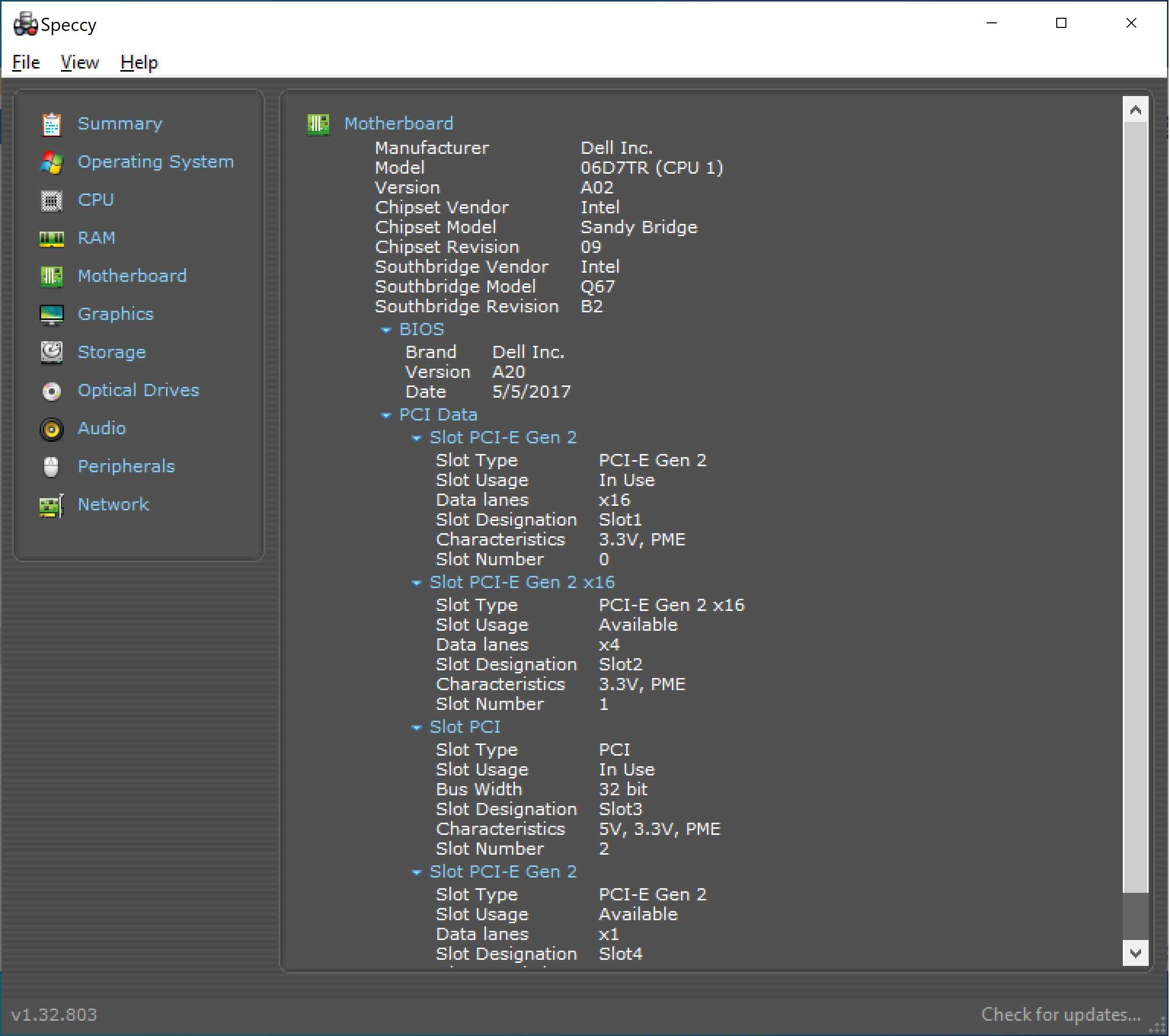Open the Help menu
The image size is (1170, 1036).
tap(139, 62)
